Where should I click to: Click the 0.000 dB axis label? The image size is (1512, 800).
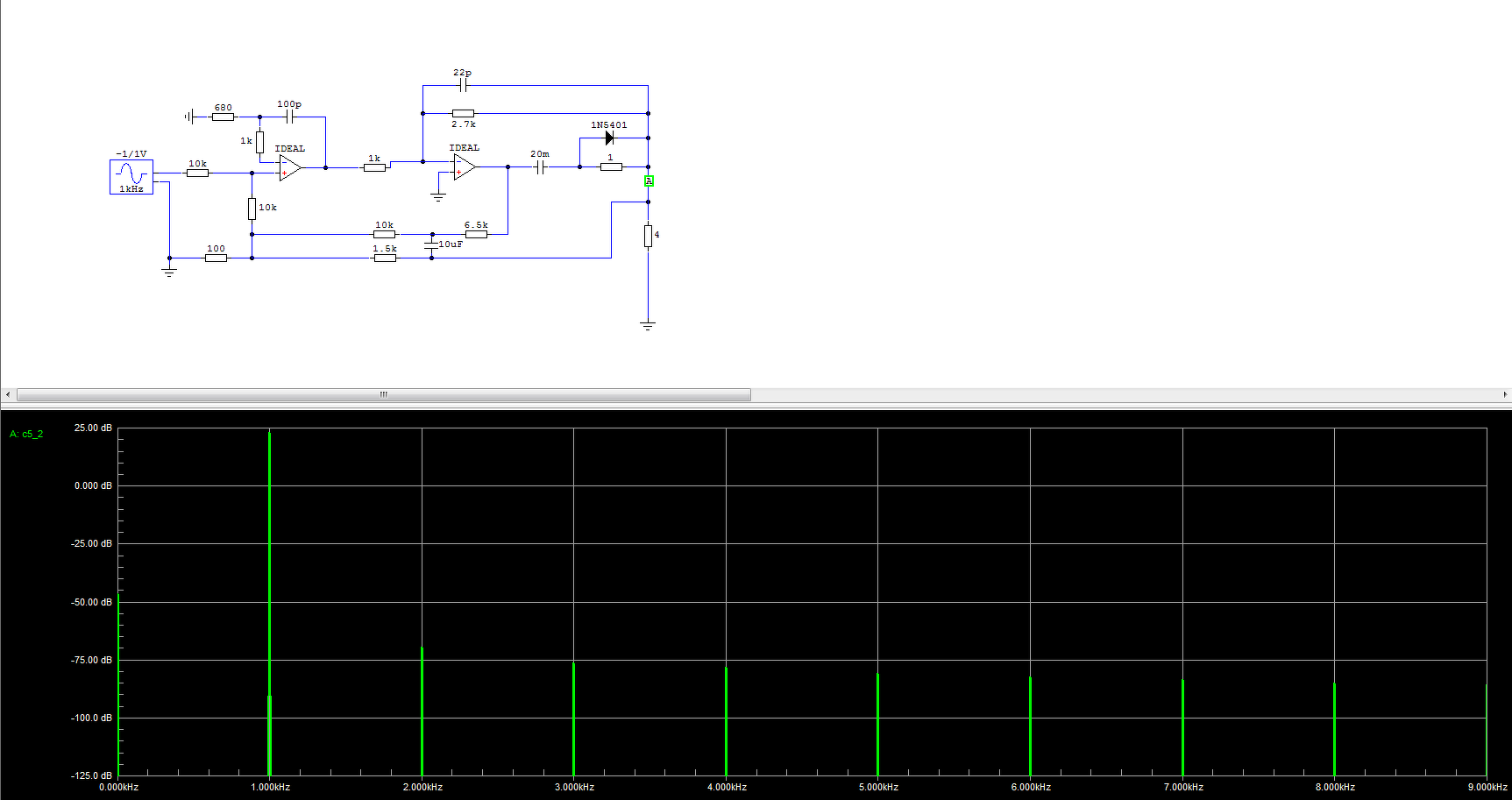click(93, 485)
